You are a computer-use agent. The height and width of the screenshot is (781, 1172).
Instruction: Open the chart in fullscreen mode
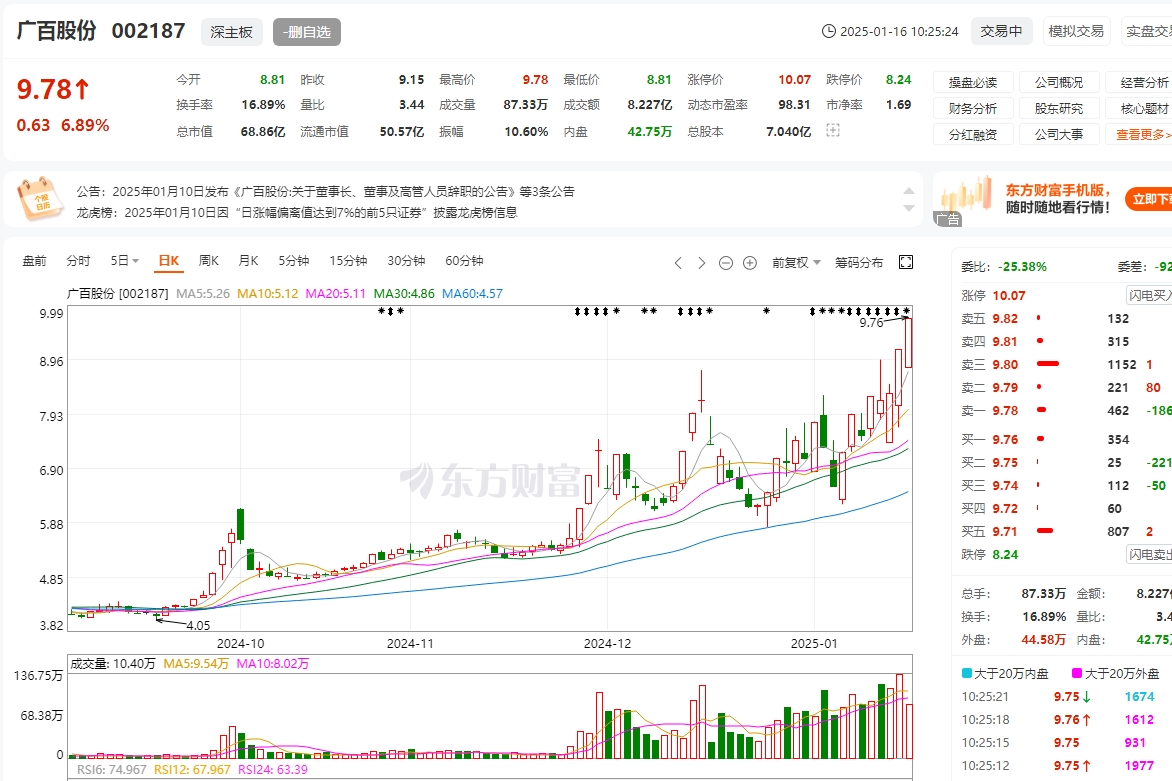click(x=906, y=262)
